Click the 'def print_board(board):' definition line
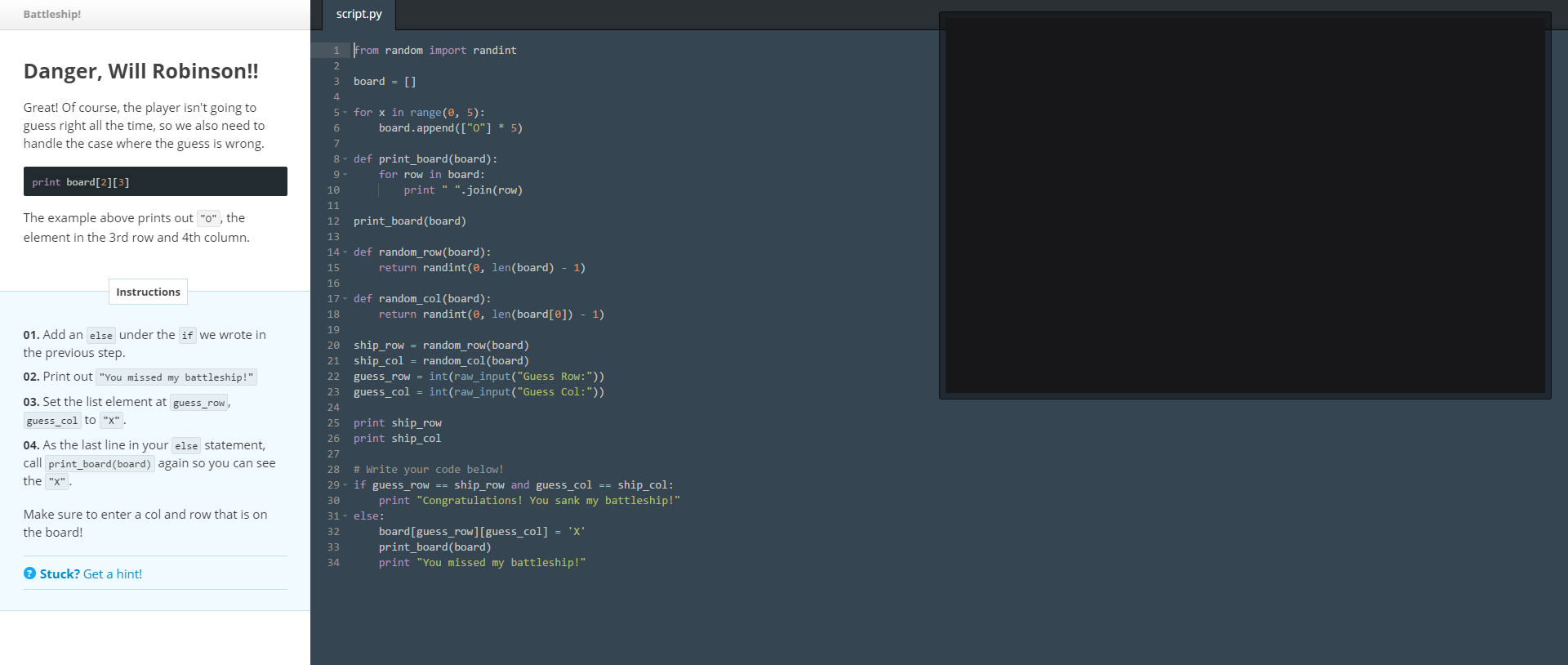The width and height of the screenshot is (1568, 665). click(425, 159)
